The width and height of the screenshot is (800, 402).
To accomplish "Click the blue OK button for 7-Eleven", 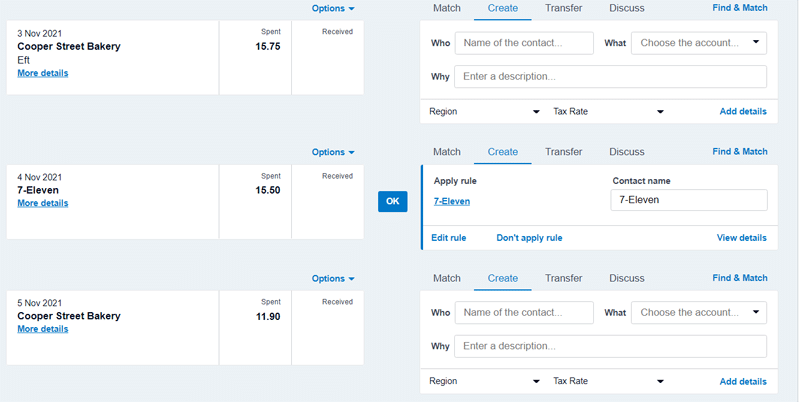I will click(392, 202).
